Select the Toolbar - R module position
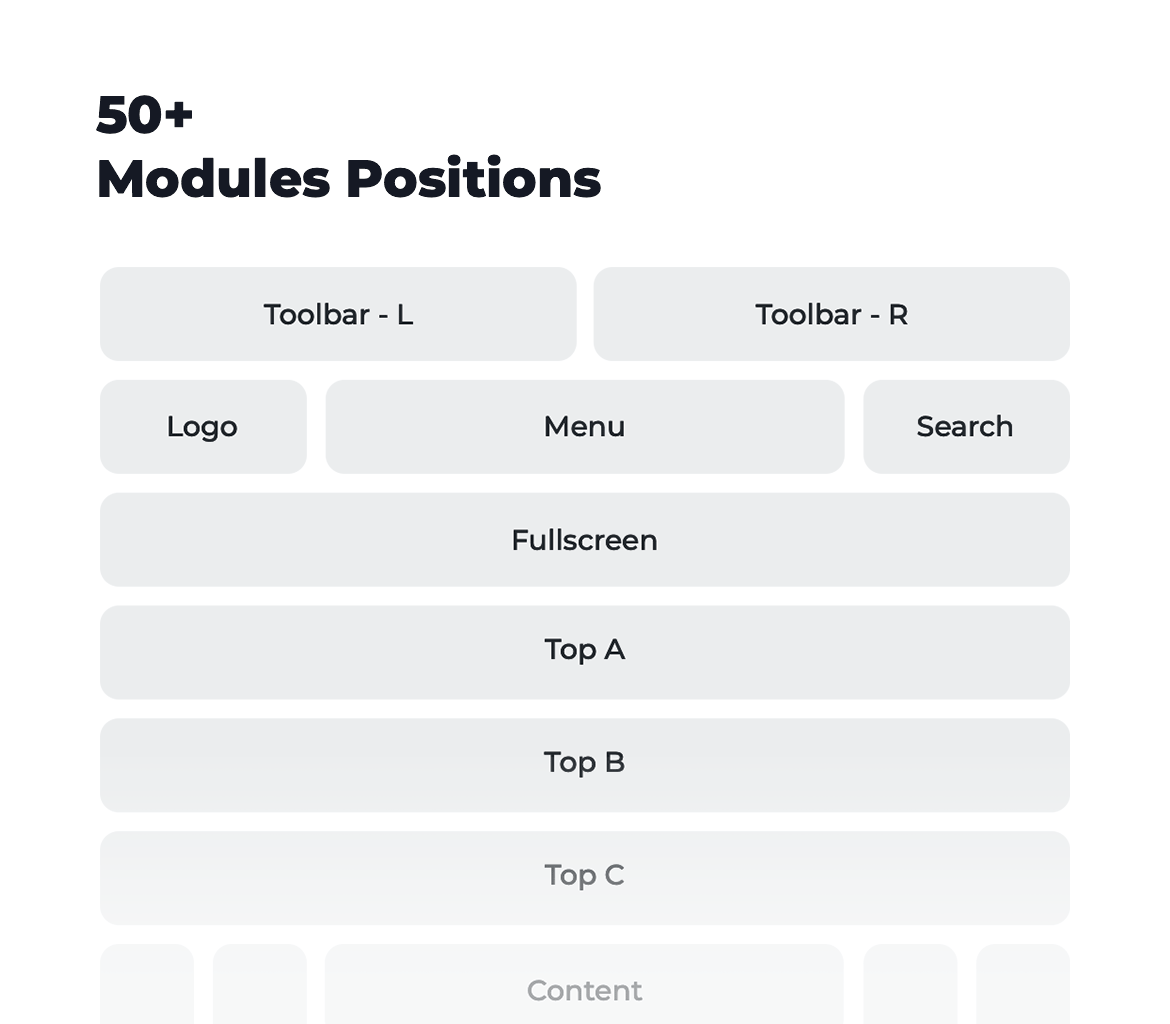Screen dimensions: 1170x1024 coord(831,314)
